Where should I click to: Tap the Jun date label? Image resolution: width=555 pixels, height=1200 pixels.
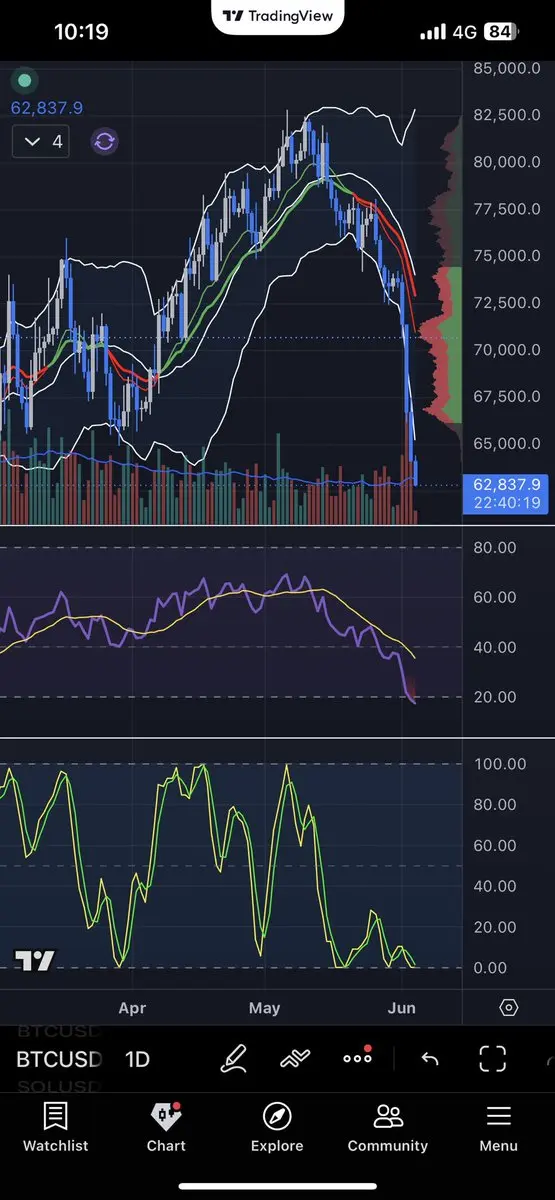(401, 1008)
